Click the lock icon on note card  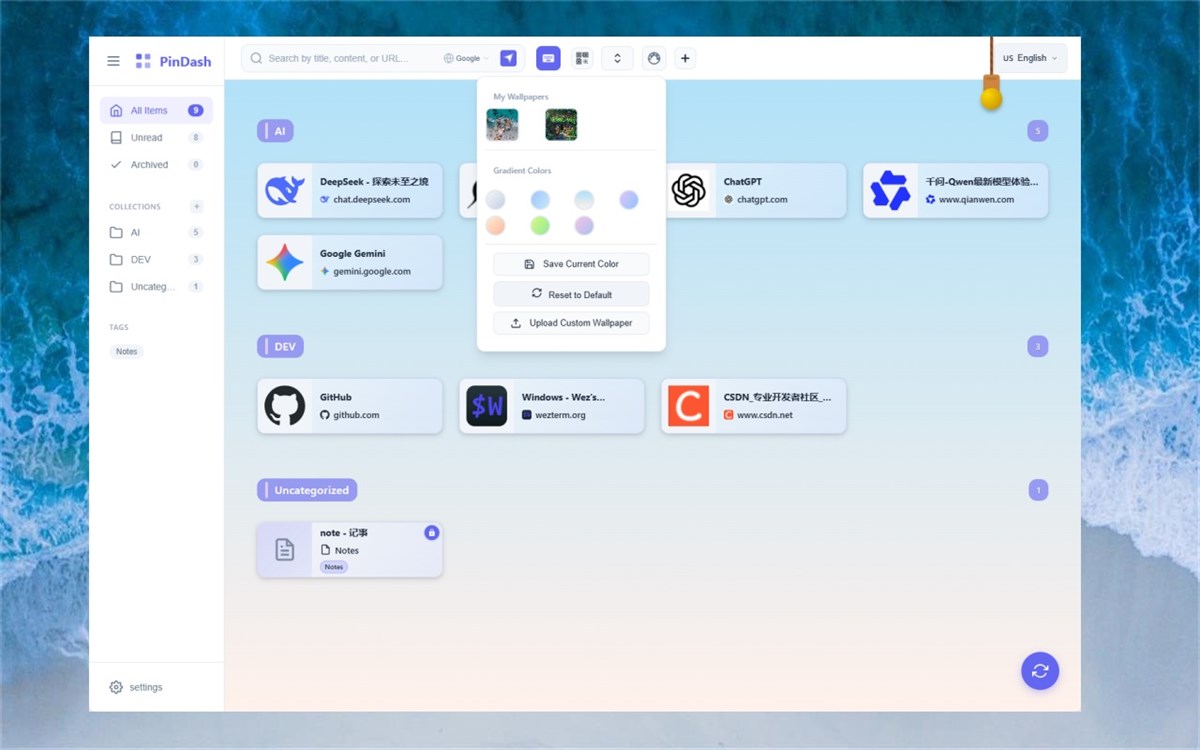point(431,533)
